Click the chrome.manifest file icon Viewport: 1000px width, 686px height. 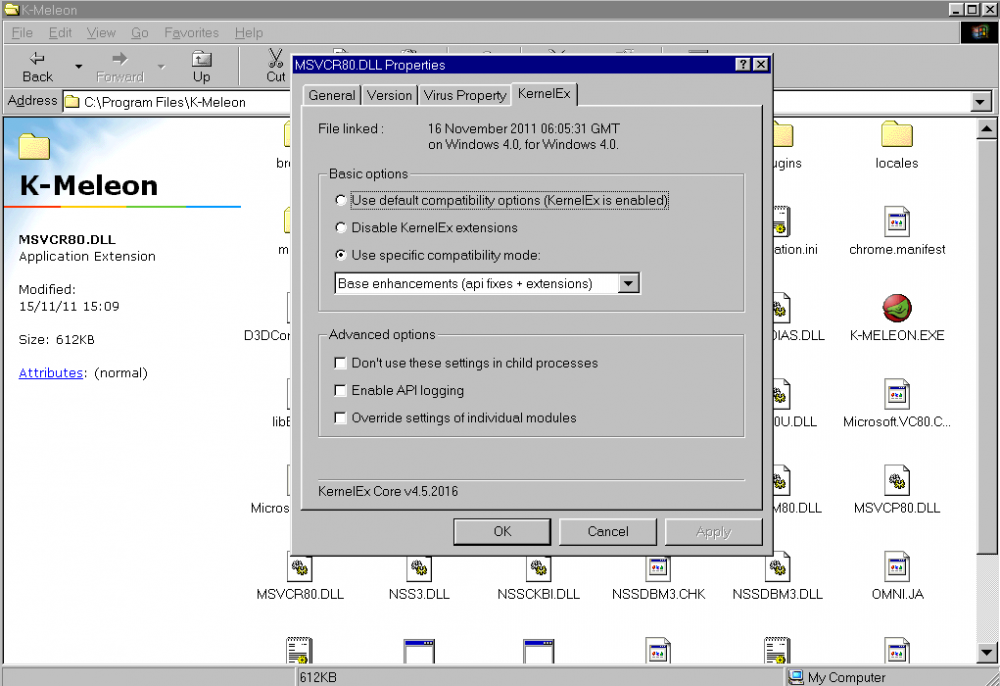coord(896,223)
